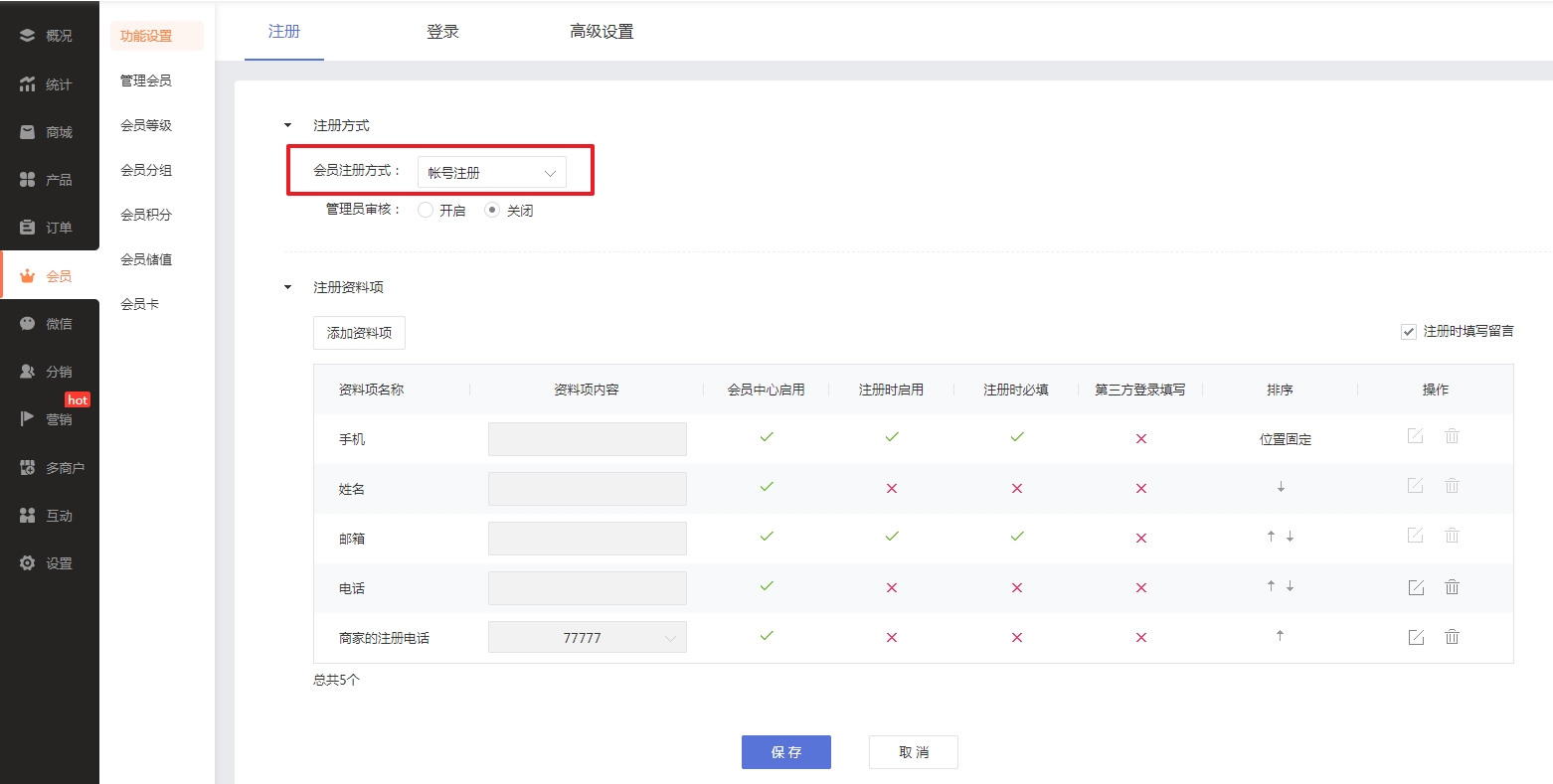Move 商家的注册电话 row up
Viewport: 1553px width, 784px height.
pos(1280,636)
